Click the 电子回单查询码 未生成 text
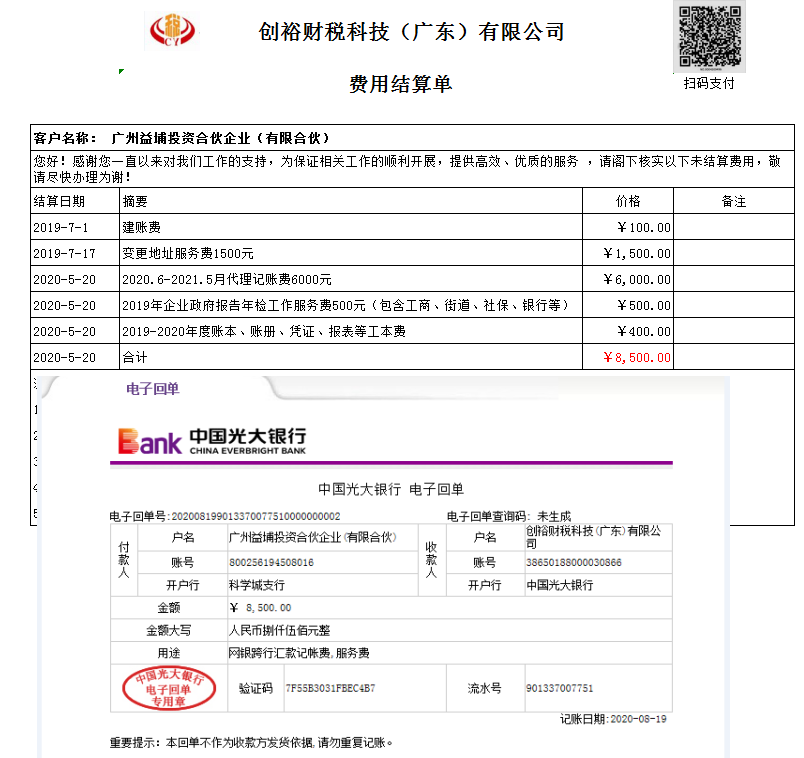This screenshot has height=758, width=804. 509,516
